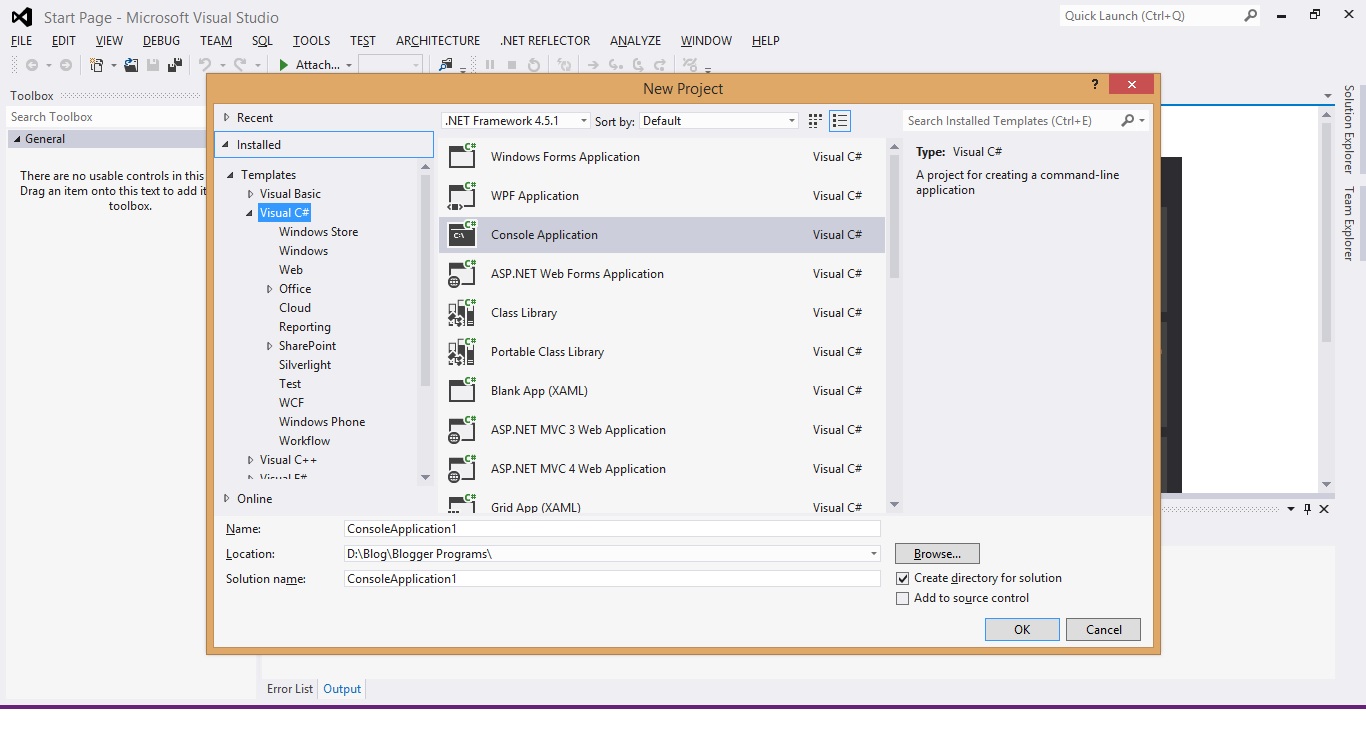Image resolution: width=1366 pixels, height=729 pixels.
Task: Click the Save All toolbar icon
Action: (173, 63)
